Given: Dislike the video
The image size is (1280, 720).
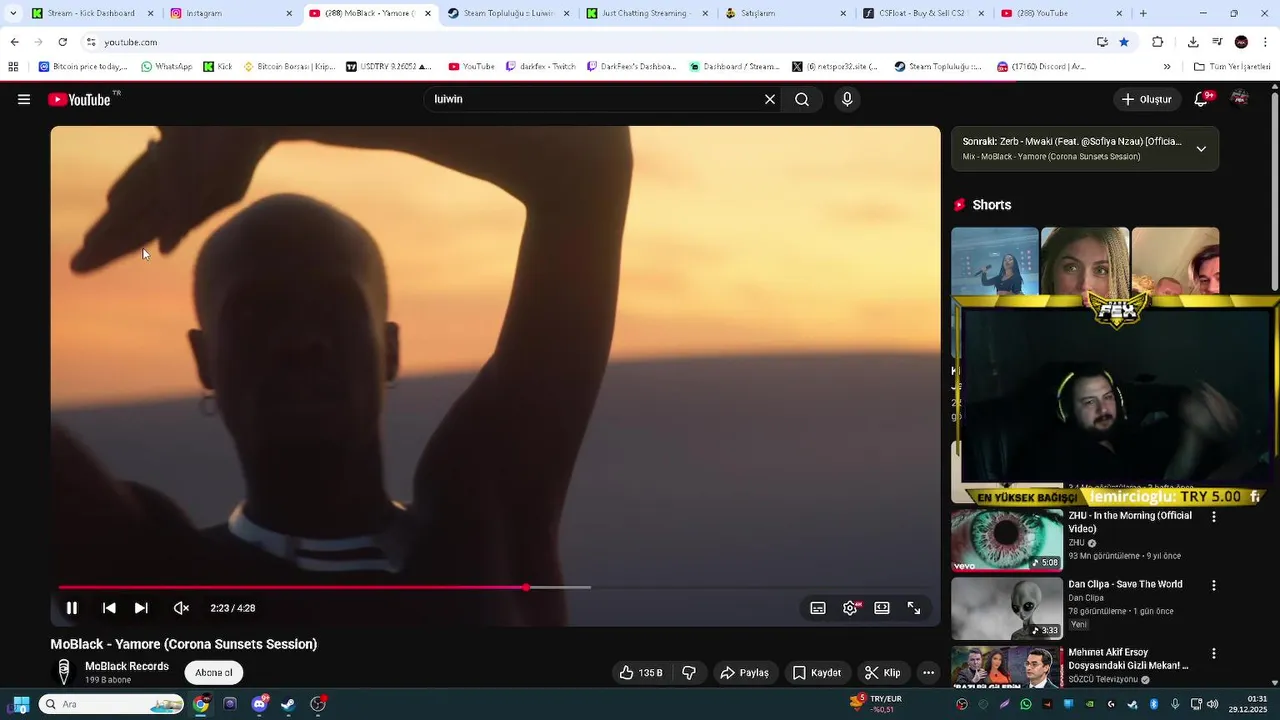Looking at the screenshot, I should pyautogui.click(x=689, y=673).
